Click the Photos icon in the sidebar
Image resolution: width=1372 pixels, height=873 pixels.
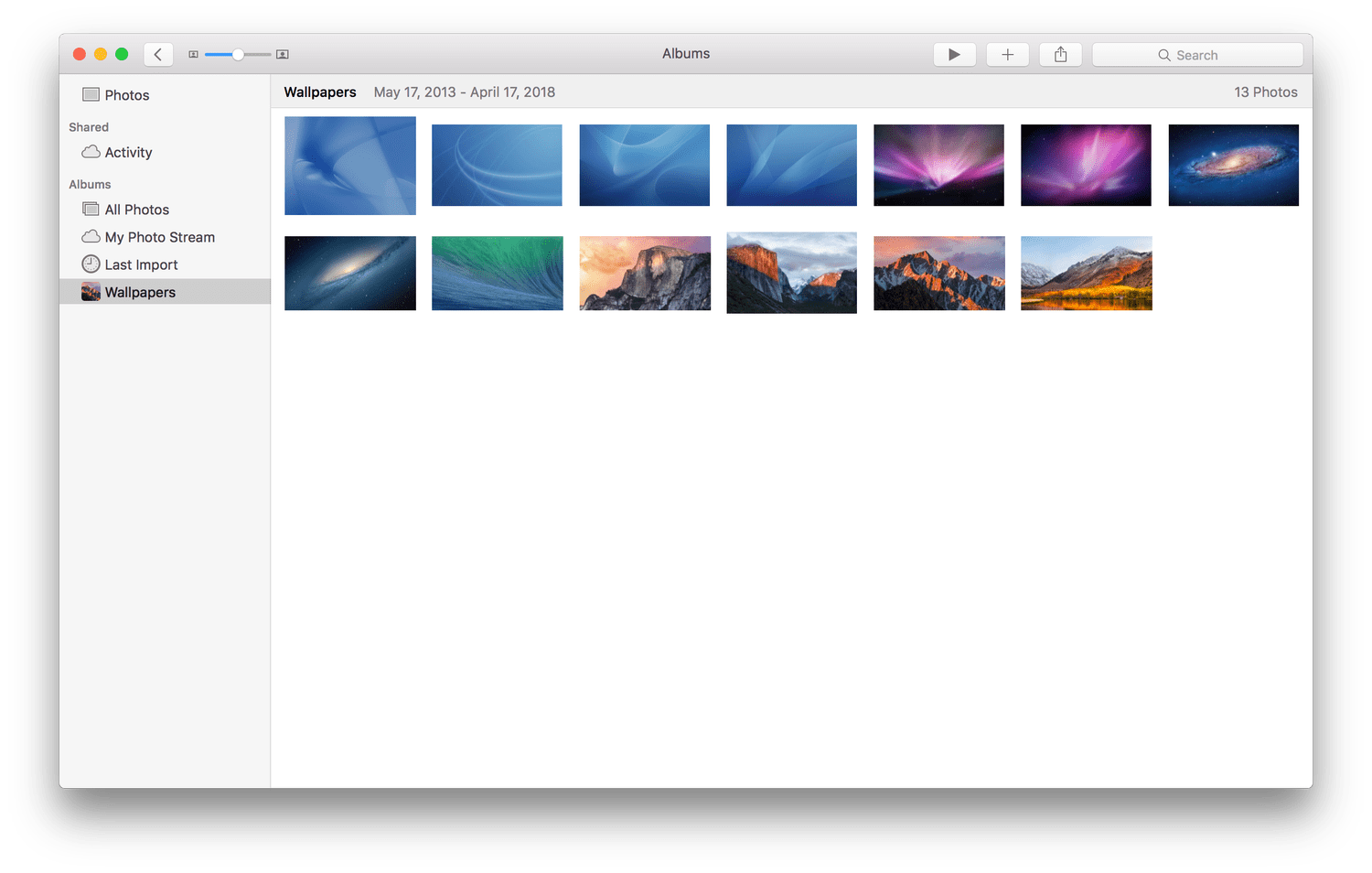pos(91,94)
